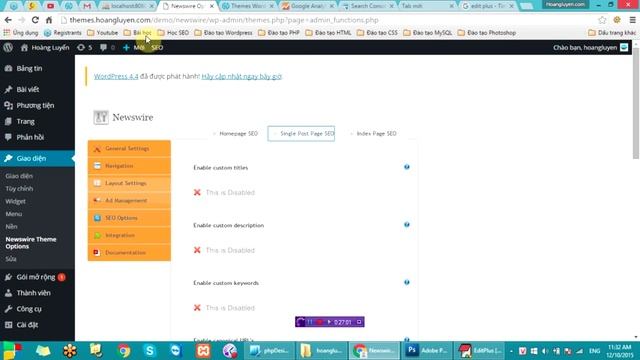This screenshot has width=640, height=360.
Task: Open Đào tạo HTML bookmarks folder
Action: click(x=328, y=33)
